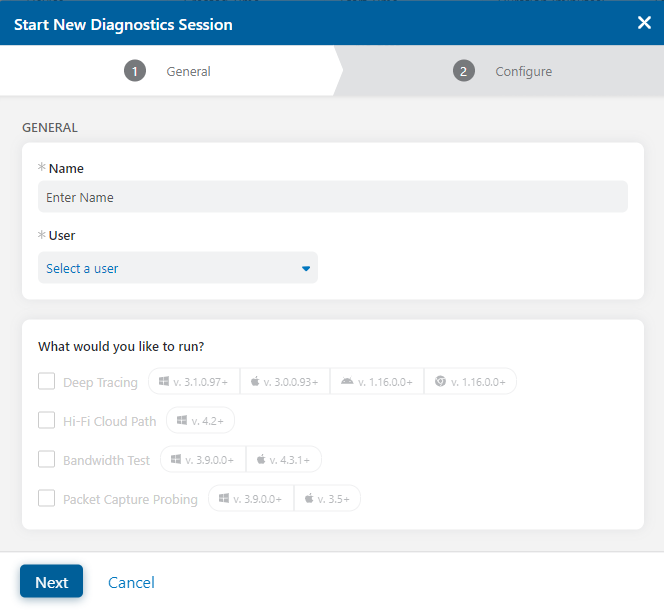
Task: Click the Enter Name input field
Action: (x=332, y=197)
